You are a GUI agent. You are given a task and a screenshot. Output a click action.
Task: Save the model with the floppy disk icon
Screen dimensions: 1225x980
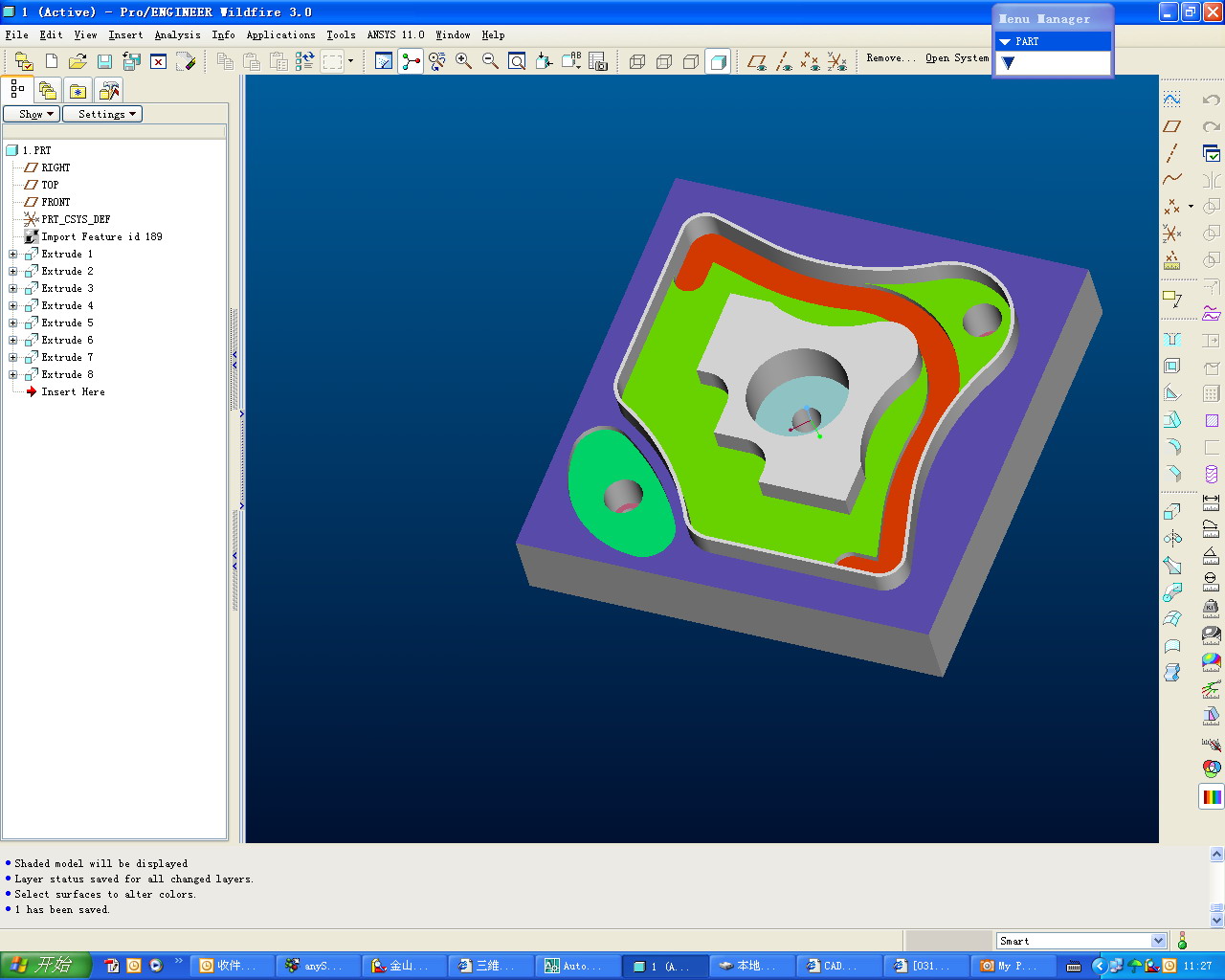104,61
